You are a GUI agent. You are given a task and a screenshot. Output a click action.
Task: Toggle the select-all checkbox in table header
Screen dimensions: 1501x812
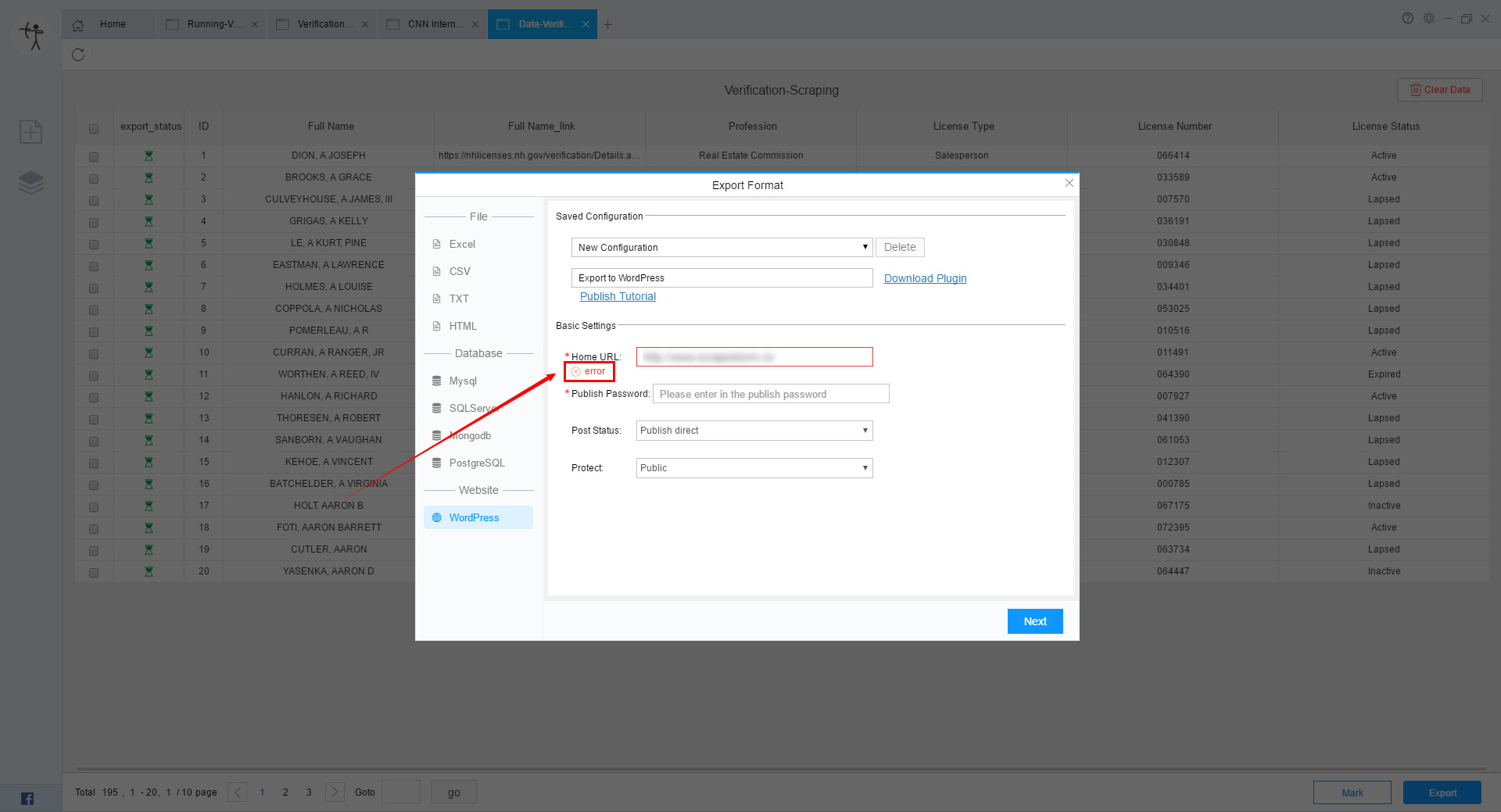94,129
